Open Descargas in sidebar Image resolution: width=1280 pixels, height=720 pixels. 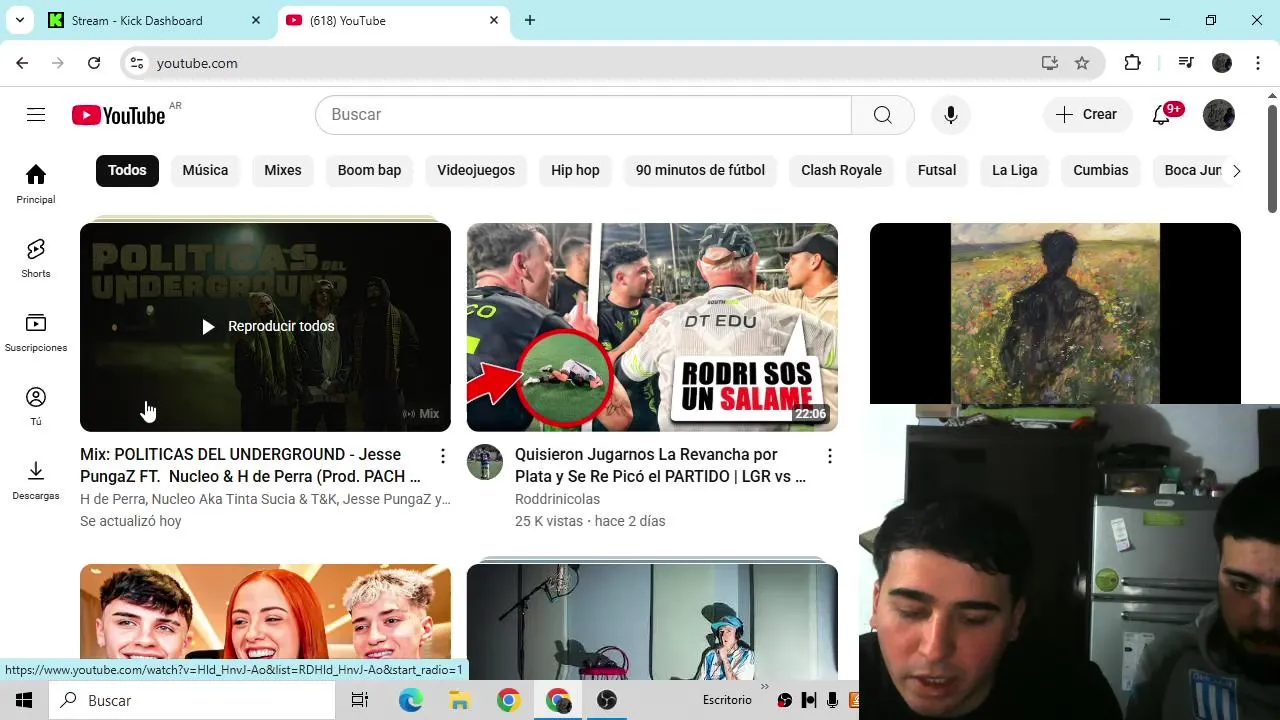coord(36,480)
